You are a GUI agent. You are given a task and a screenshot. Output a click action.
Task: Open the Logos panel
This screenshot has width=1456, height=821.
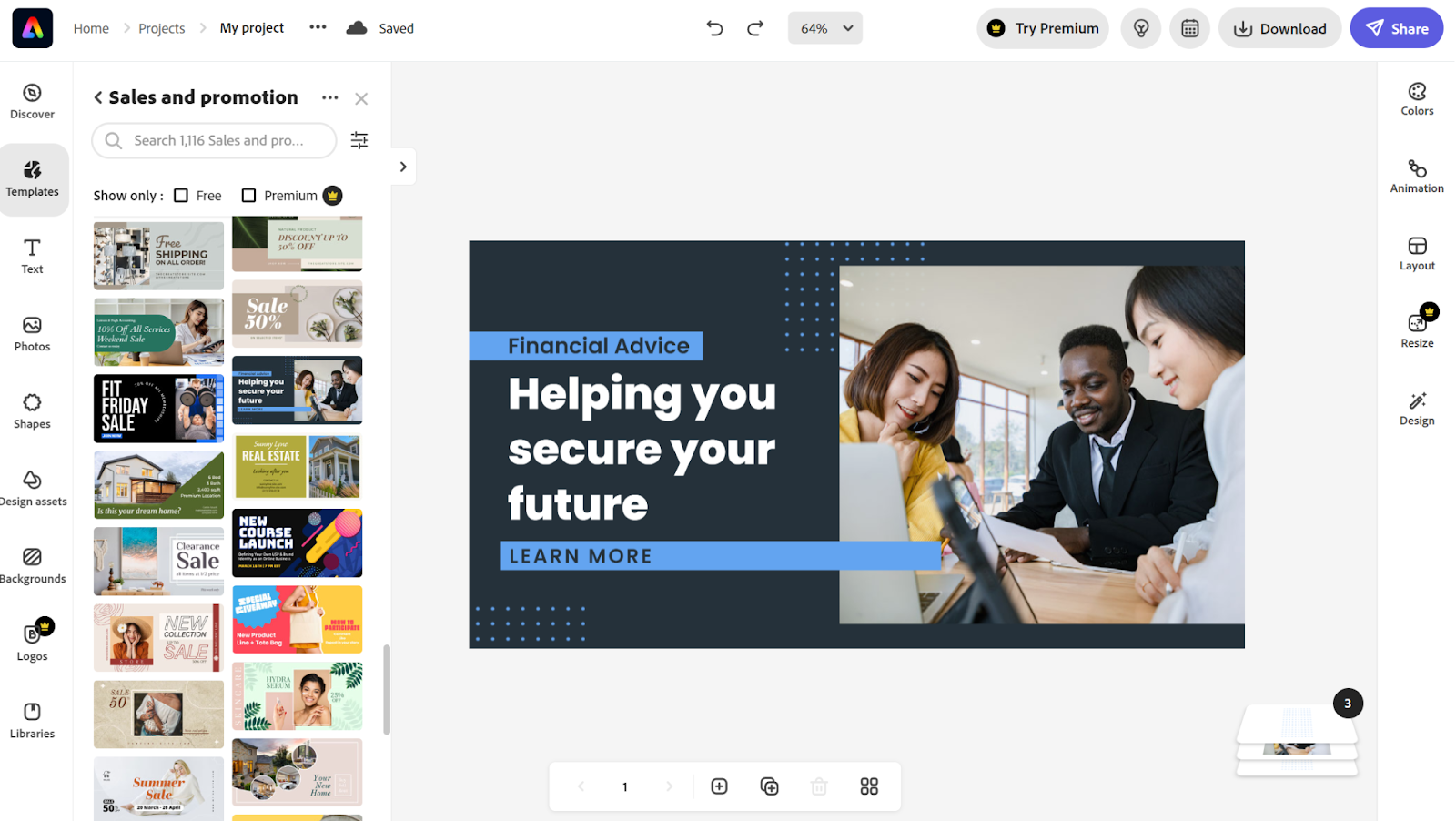point(33,642)
